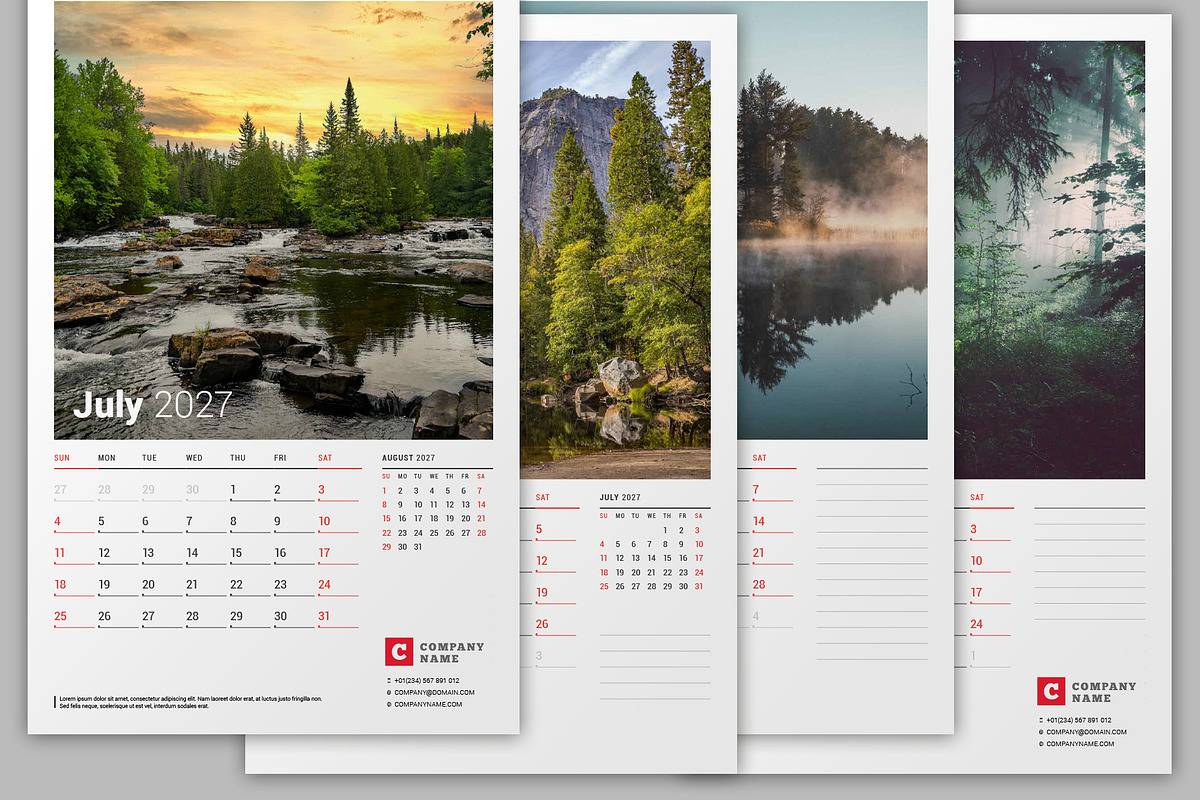Viewport: 1200px width, 800px height.
Task: Select Saturday 28 on the third calendar page
Action: click(759, 585)
